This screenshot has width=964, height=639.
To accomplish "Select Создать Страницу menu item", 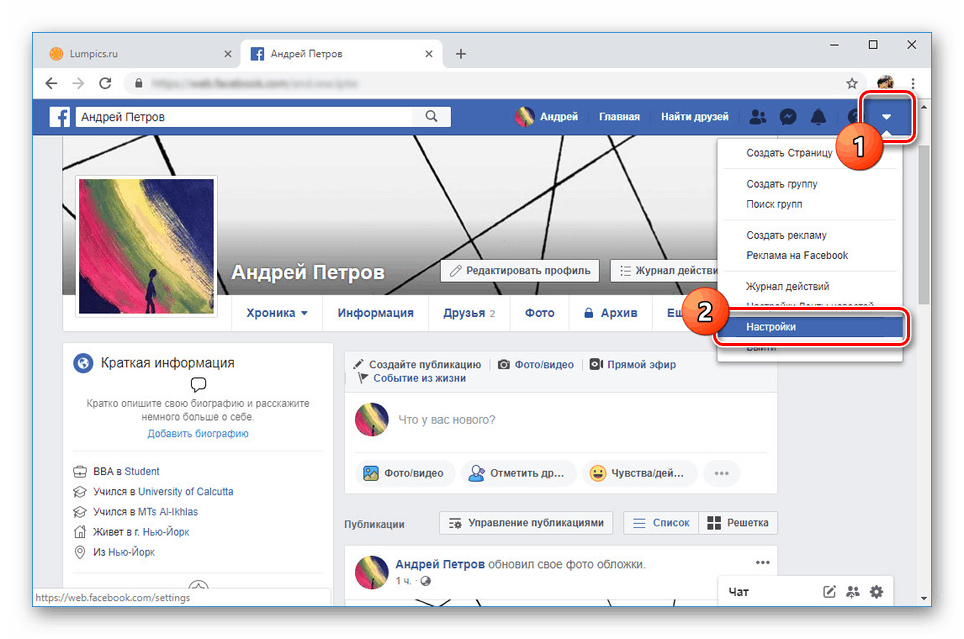I will 789,153.
